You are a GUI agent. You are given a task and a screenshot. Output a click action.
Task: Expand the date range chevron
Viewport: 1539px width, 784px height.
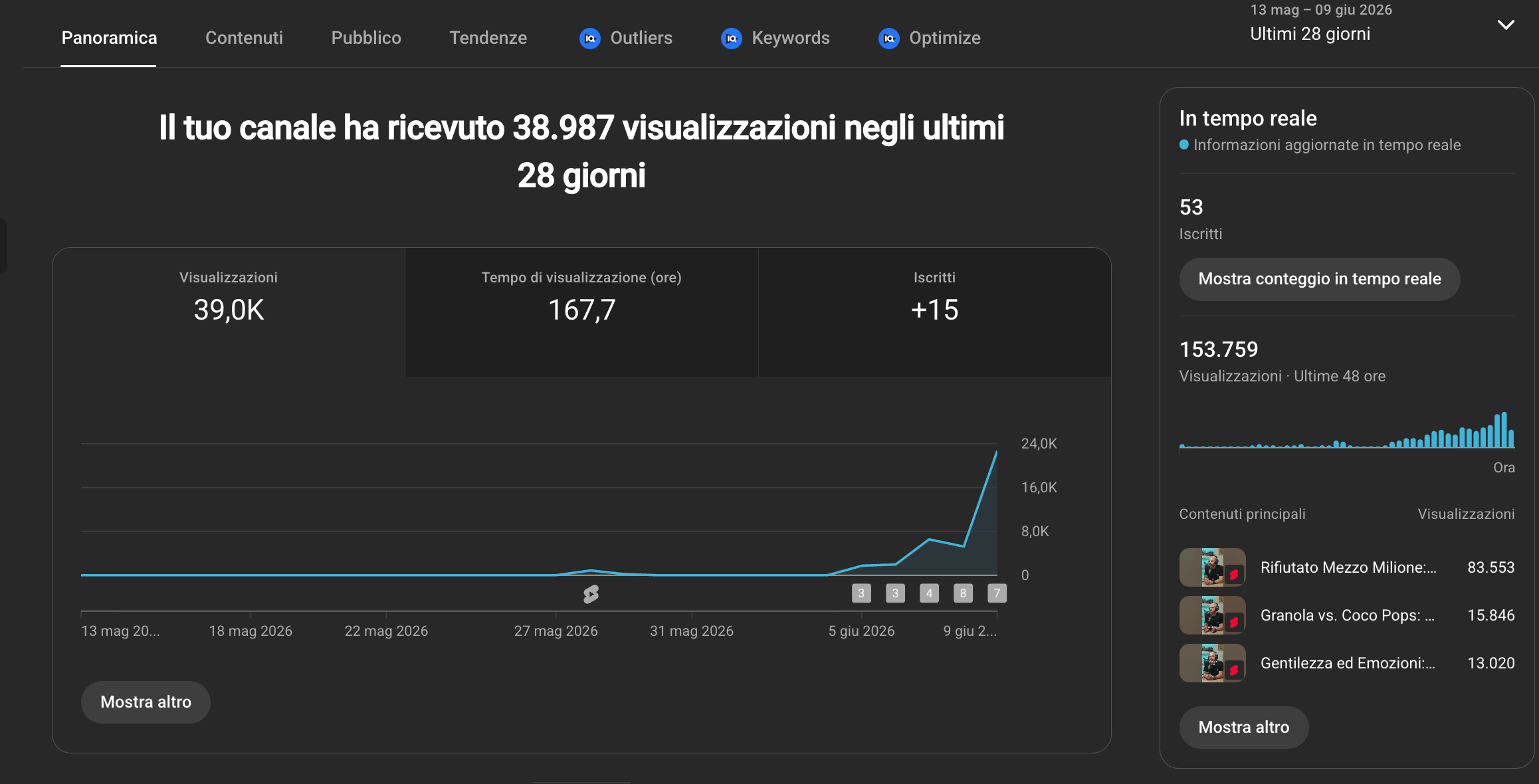pyautogui.click(x=1506, y=25)
